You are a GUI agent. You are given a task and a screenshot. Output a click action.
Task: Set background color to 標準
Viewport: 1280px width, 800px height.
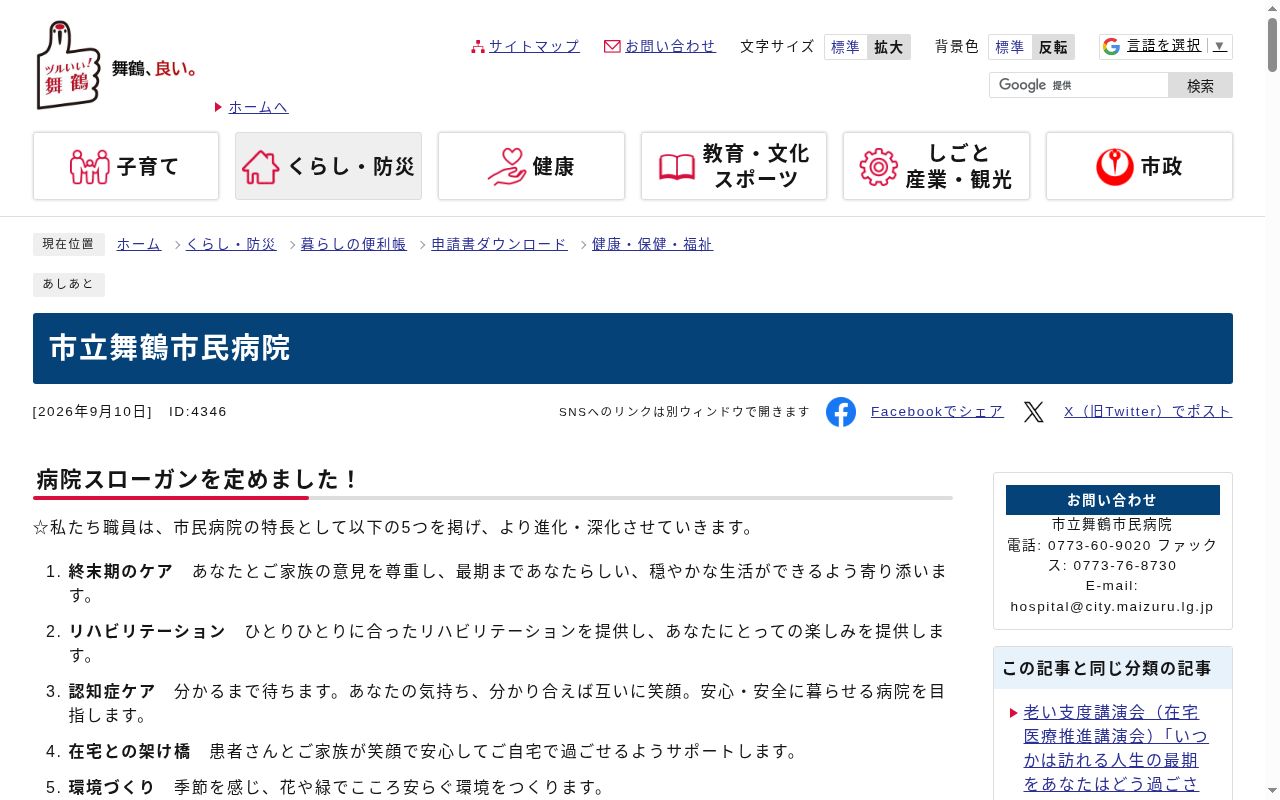pyautogui.click(x=1010, y=47)
